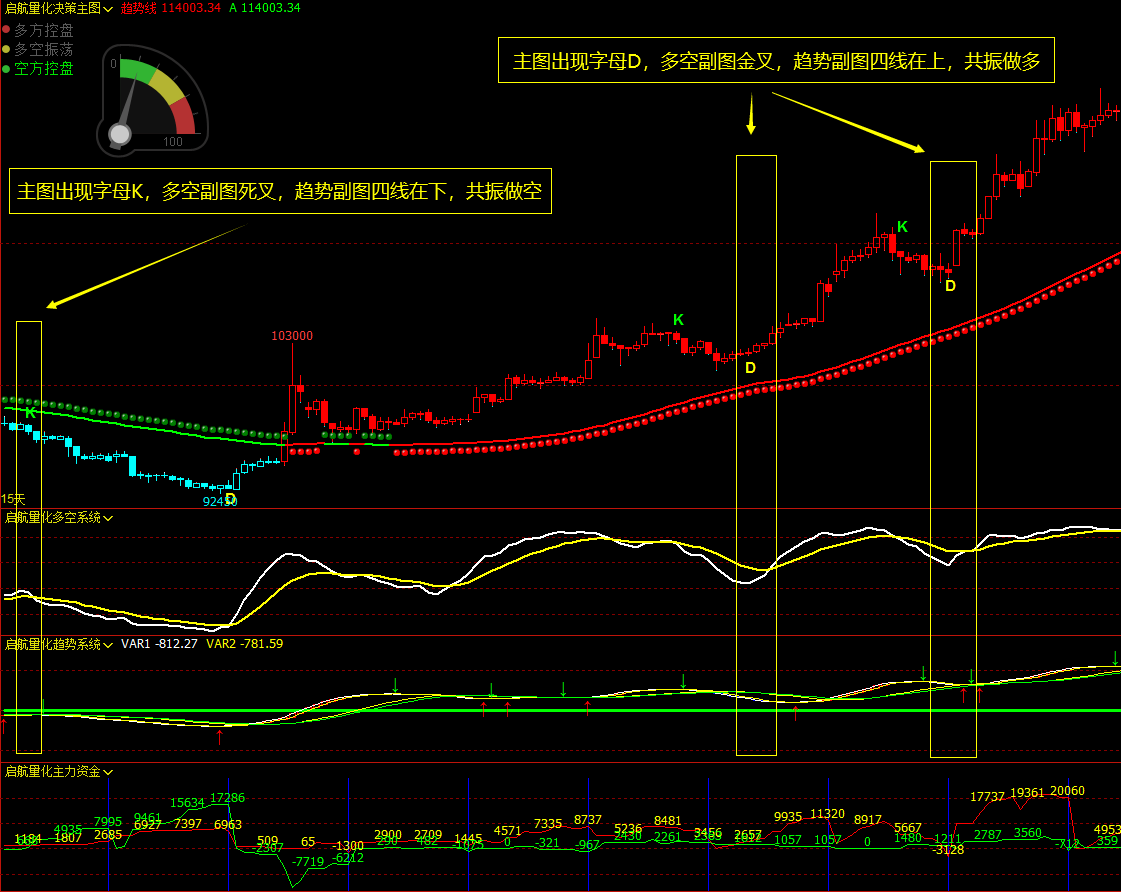Screen dimensions: 1121x892
Task: Click the green K marker near candle high at 947
Action: 678,320
